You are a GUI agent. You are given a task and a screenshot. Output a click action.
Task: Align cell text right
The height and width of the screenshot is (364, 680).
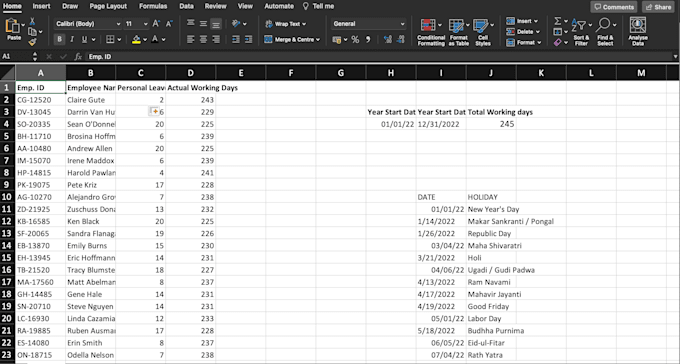point(216,39)
